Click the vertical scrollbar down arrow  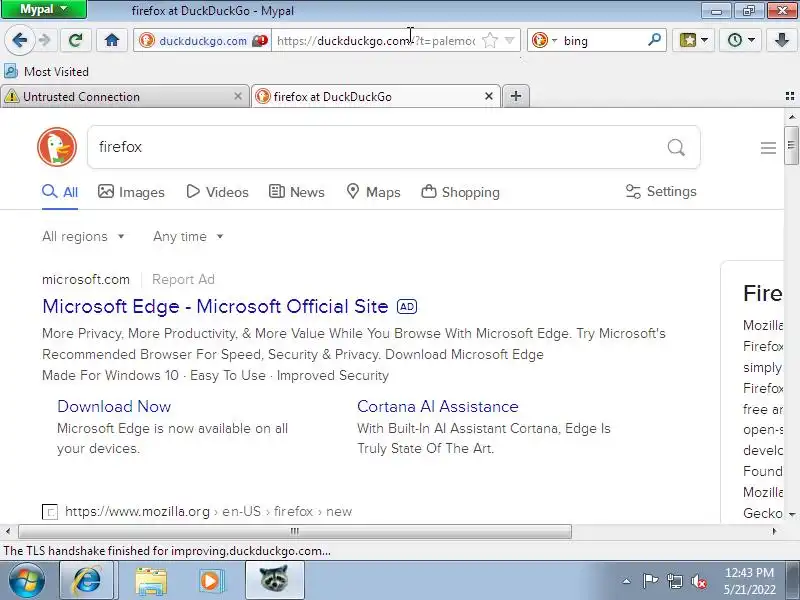pos(792,514)
